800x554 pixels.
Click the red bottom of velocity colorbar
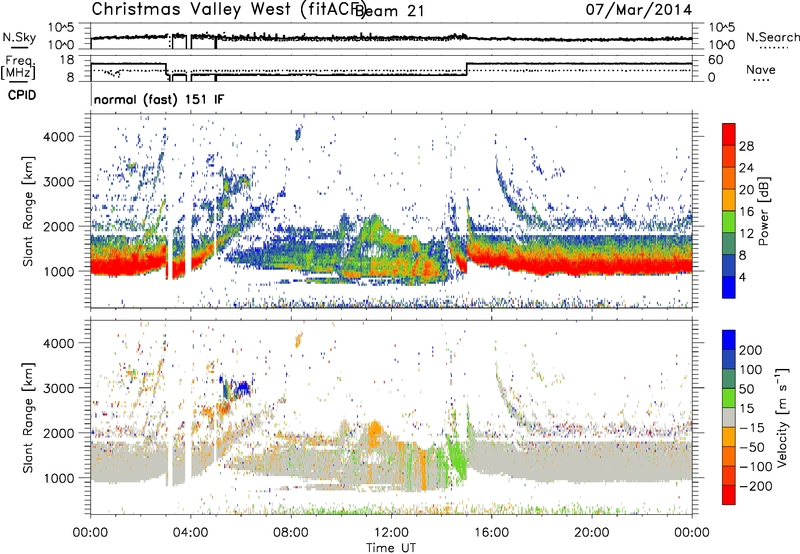pyautogui.click(x=729, y=495)
